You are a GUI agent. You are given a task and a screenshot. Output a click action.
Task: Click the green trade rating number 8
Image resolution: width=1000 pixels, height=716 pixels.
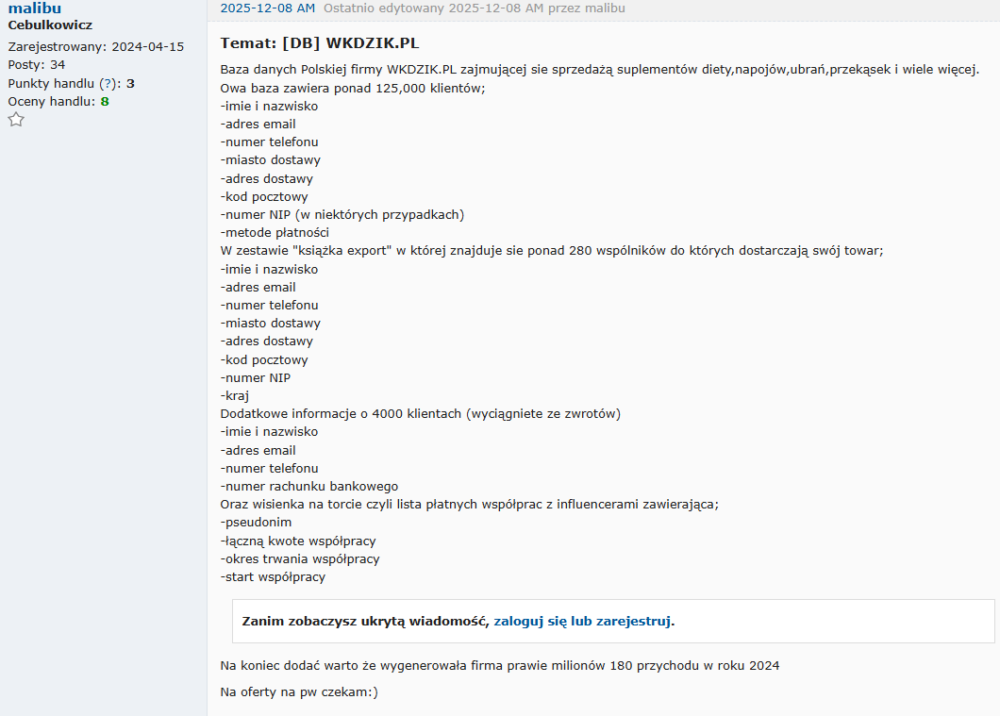105,102
